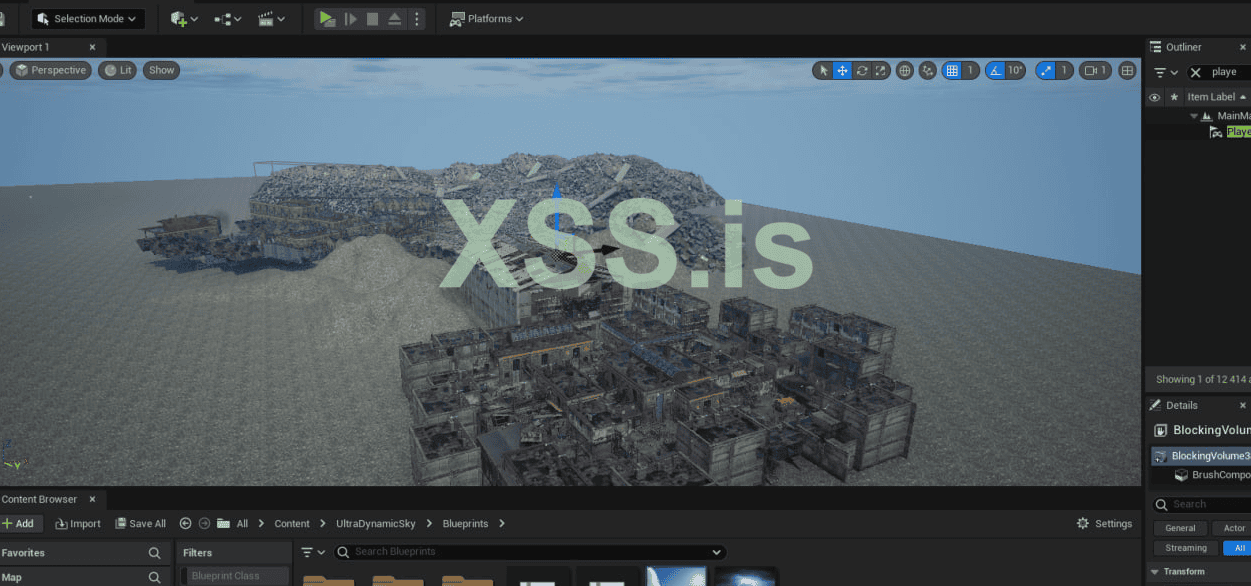Viewport: 1251px width, 586px height.
Task: Collapse the MainMap tree item
Action: (x=1194, y=116)
